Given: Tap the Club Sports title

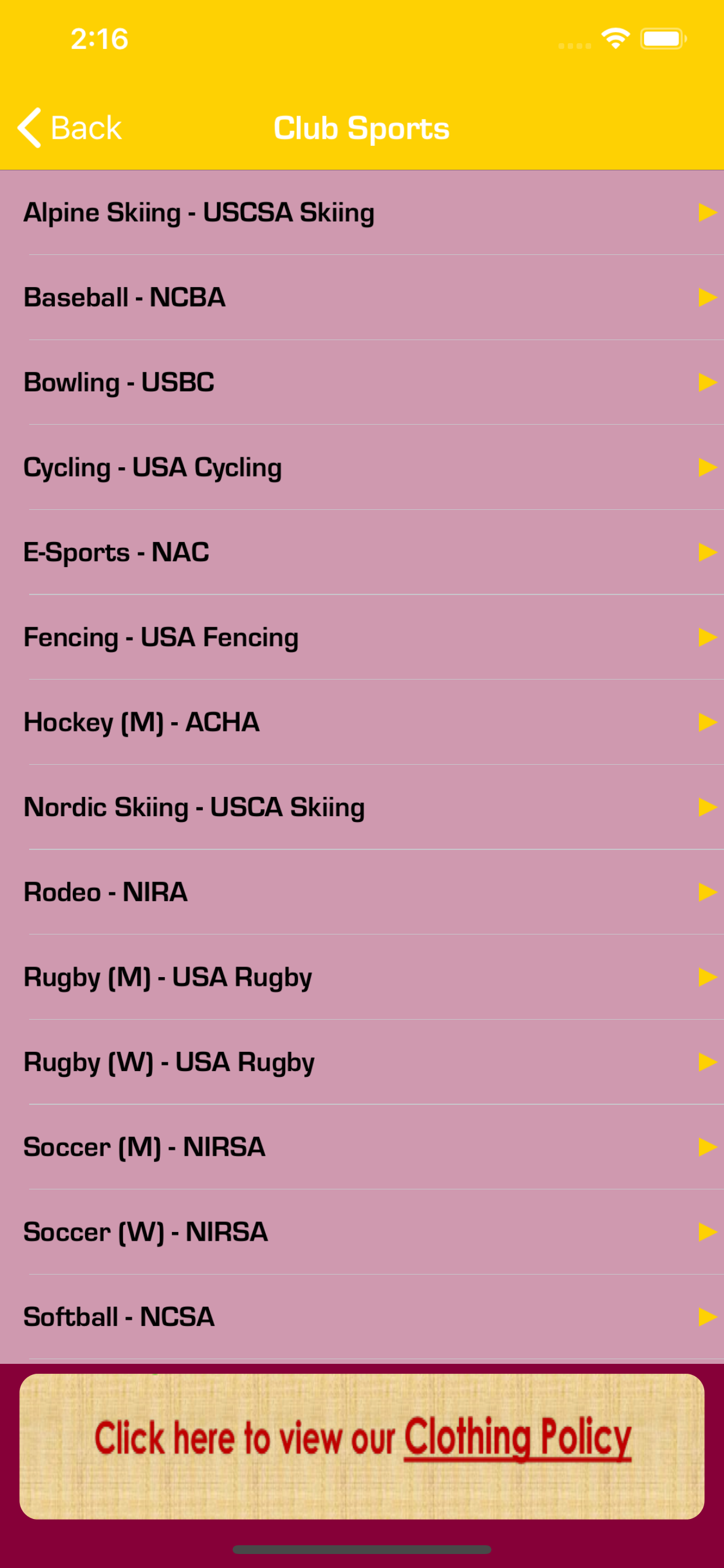Looking at the screenshot, I should pos(361,128).
